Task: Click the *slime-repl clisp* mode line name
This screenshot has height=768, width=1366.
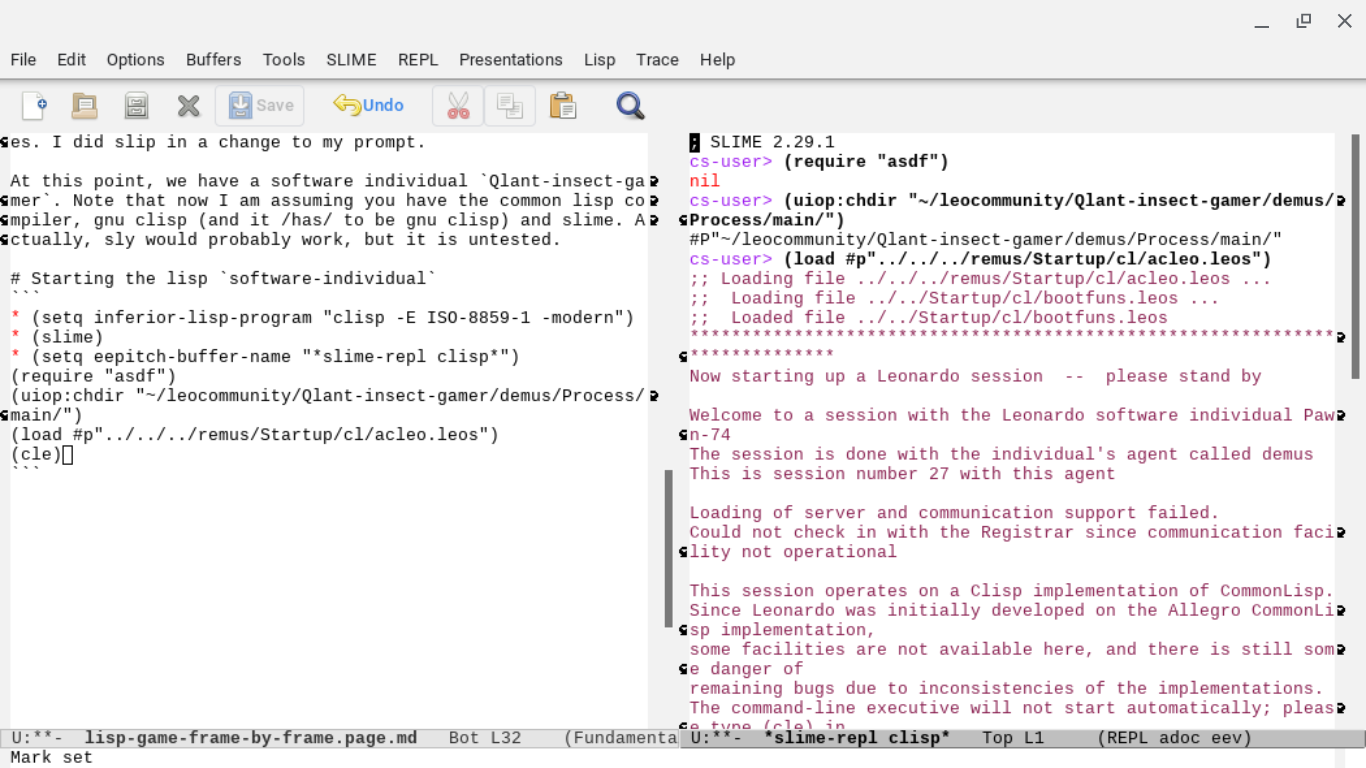Action: click(857, 738)
